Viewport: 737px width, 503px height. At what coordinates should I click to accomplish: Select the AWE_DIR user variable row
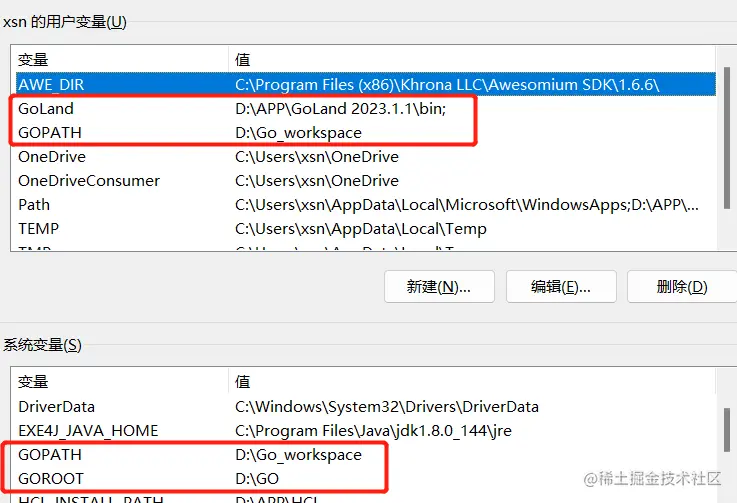tap(366, 85)
